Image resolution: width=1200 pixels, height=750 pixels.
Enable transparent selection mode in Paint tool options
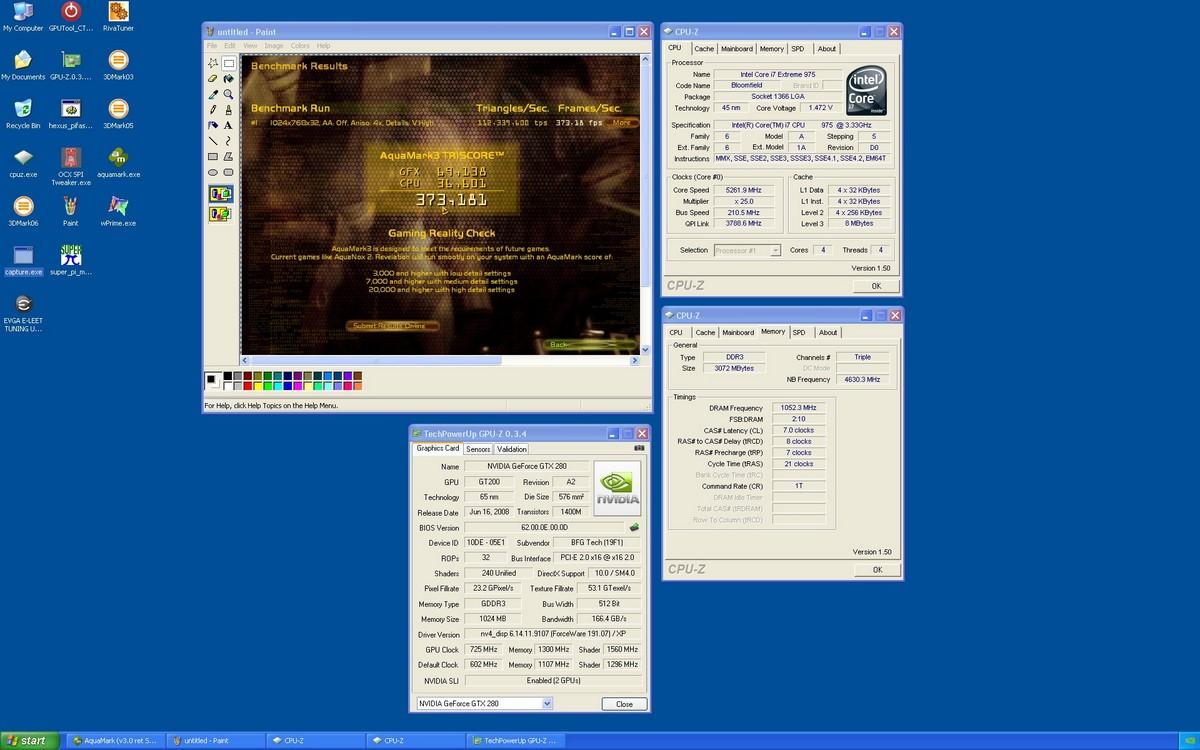(221, 213)
